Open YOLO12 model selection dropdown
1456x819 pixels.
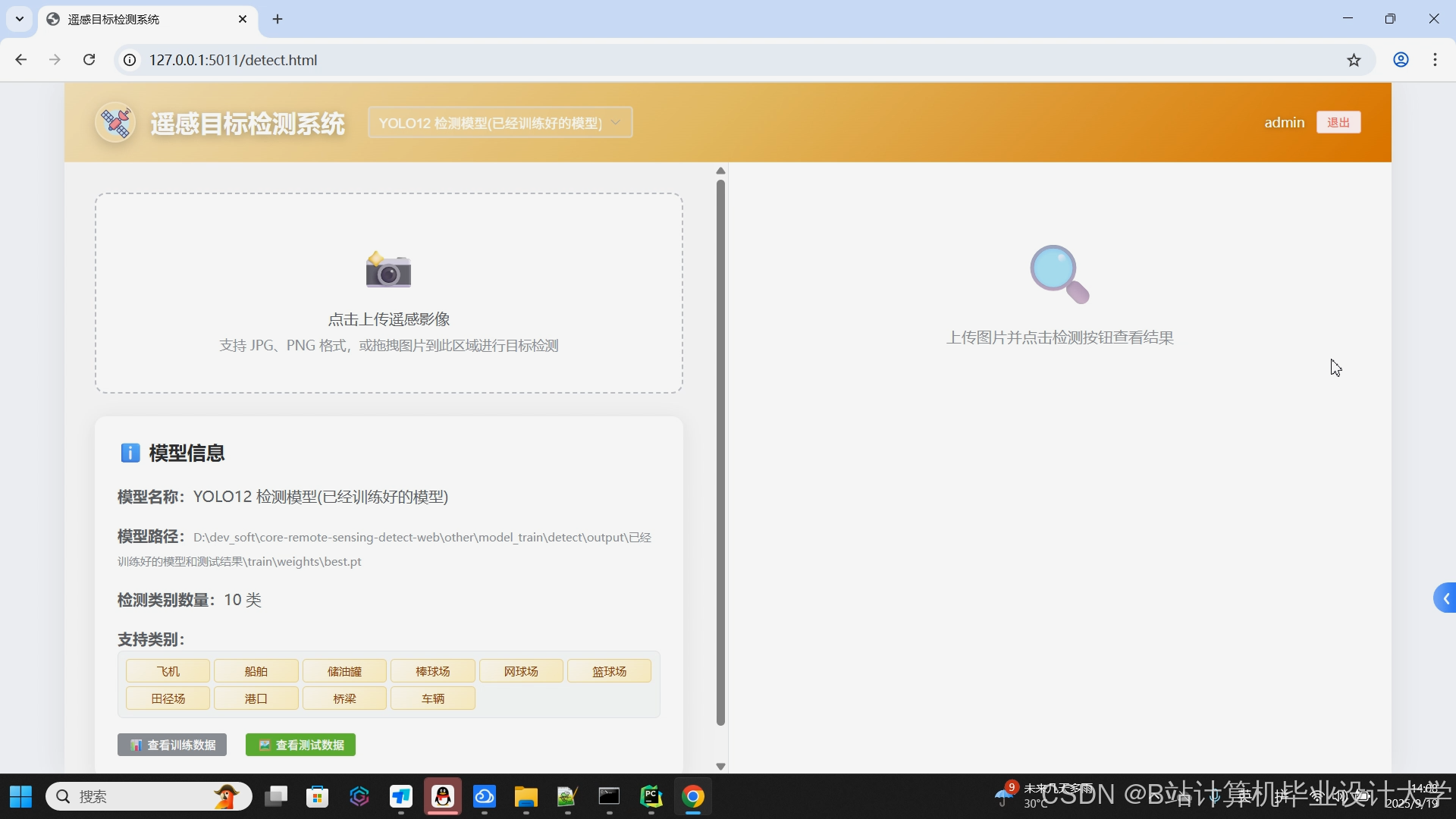click(500, 123)
